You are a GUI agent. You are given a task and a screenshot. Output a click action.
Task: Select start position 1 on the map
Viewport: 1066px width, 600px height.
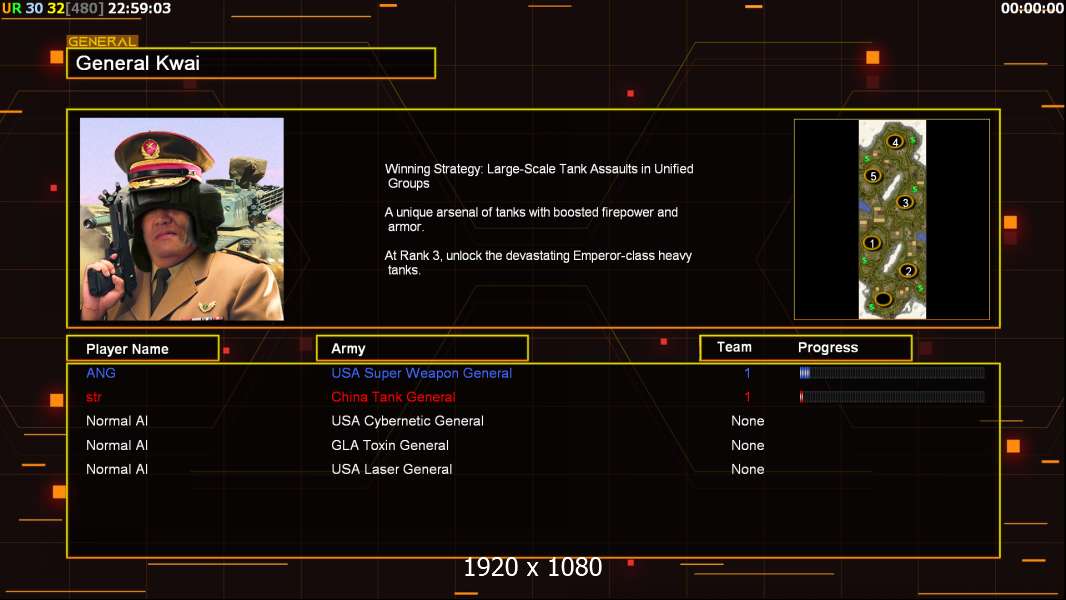tap(872, 243)
